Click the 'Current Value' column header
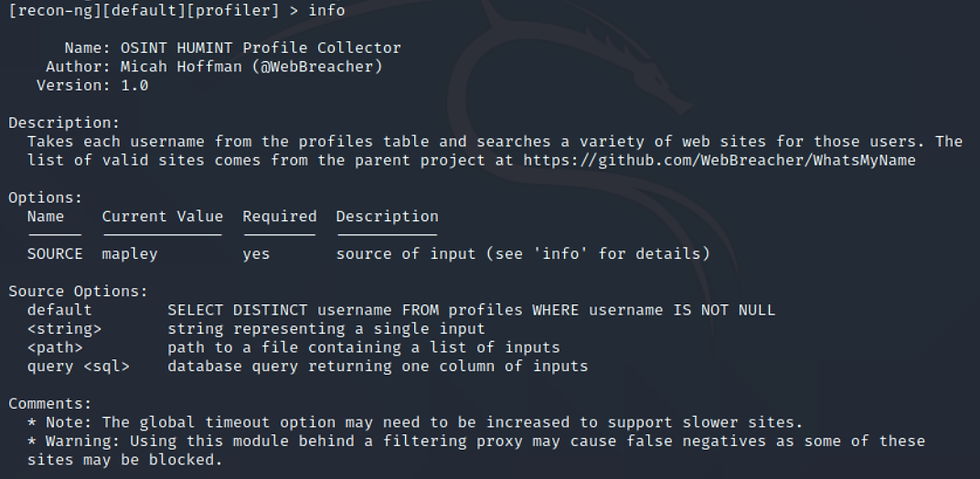This screenshot has height=479, width=980. (162, 216)
